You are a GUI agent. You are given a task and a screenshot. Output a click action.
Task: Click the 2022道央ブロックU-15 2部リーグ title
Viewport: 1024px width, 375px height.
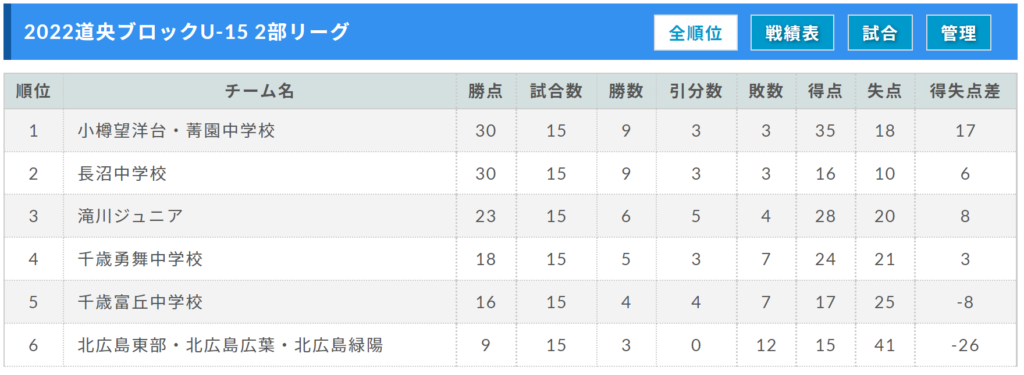point(187,31)
